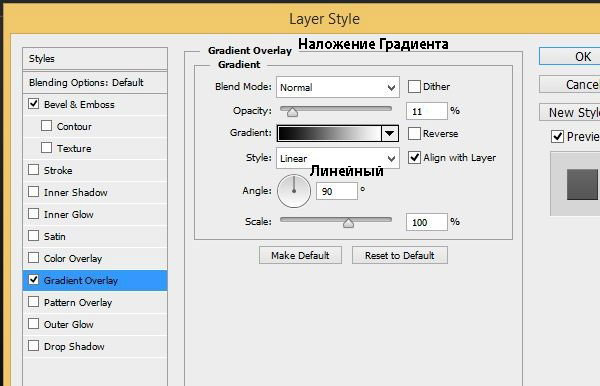This screenshot has width=600, height=386.
Task: Click the black-to-white gradient bar
Action: tap(329, 133)
